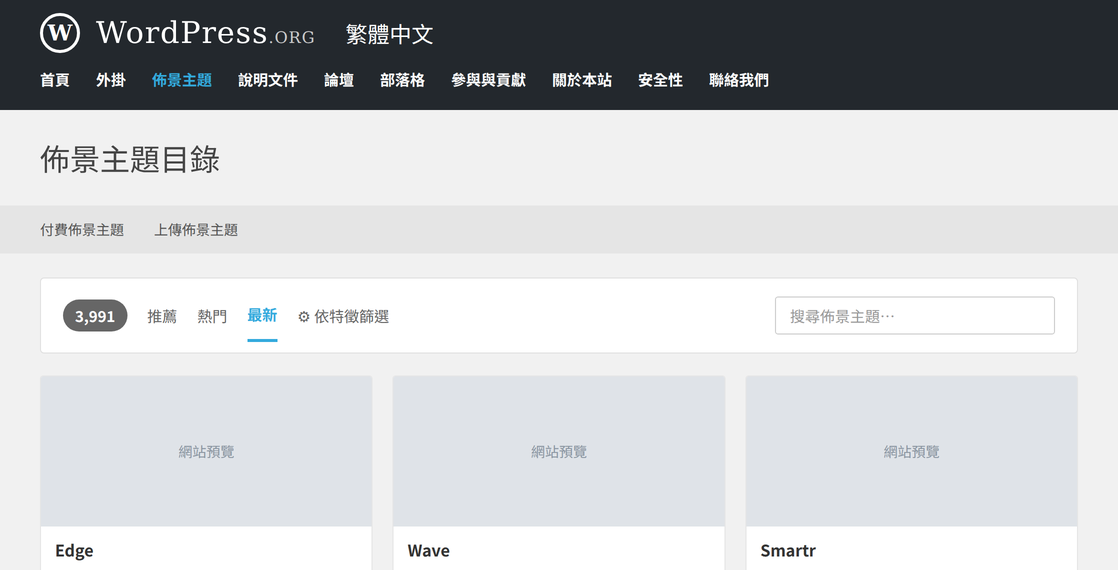Open the 付費佈景主題 link
1118x570 pixels.
pyautogui.click(x=82, y=230)
